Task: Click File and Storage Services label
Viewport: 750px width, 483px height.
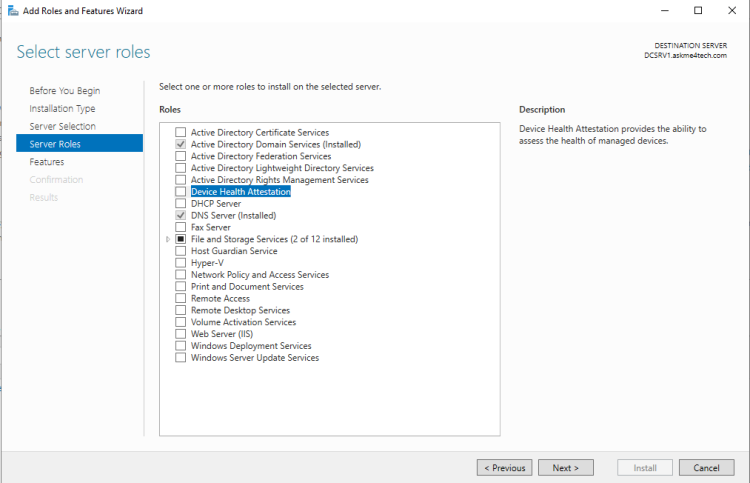Action: click(275, 239)
